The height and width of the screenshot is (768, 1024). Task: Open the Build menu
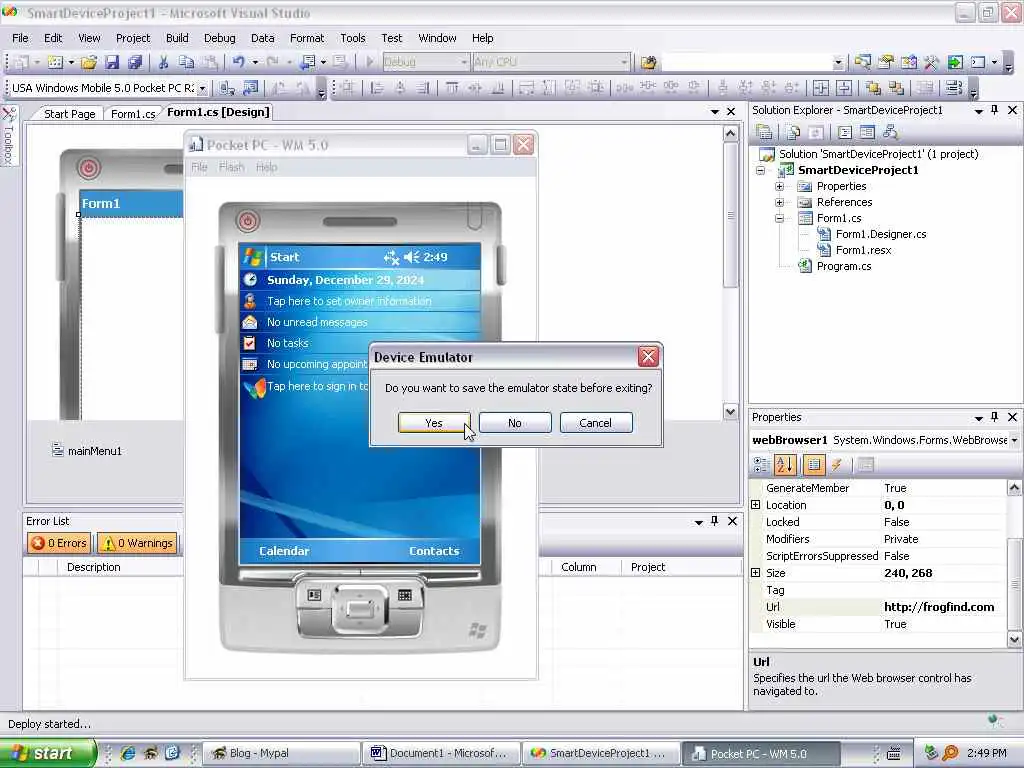click(177, 38)
